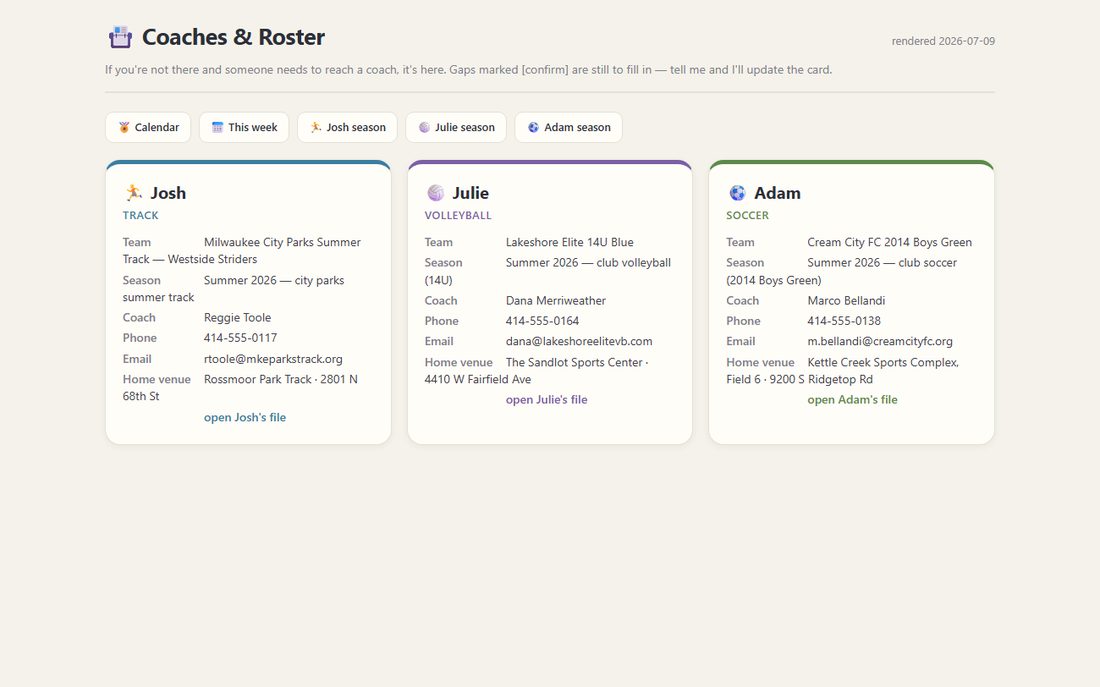Viewport: 1100px width, 687px height.
Task: Click the volleyball icon on Julie's card
Action: [x=435, y=192]
